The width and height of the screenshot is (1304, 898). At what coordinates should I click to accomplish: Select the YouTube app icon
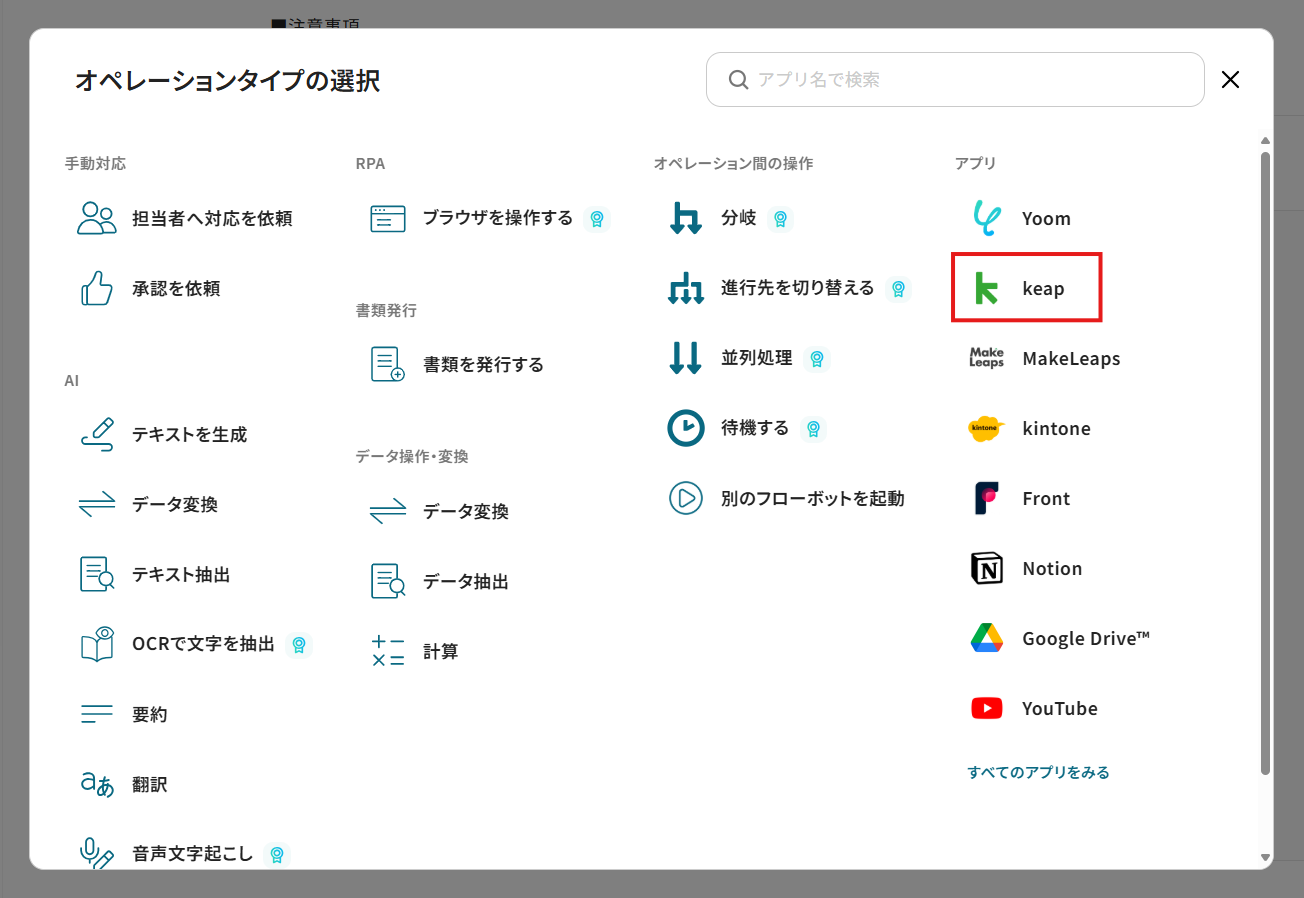click(987, 708)
